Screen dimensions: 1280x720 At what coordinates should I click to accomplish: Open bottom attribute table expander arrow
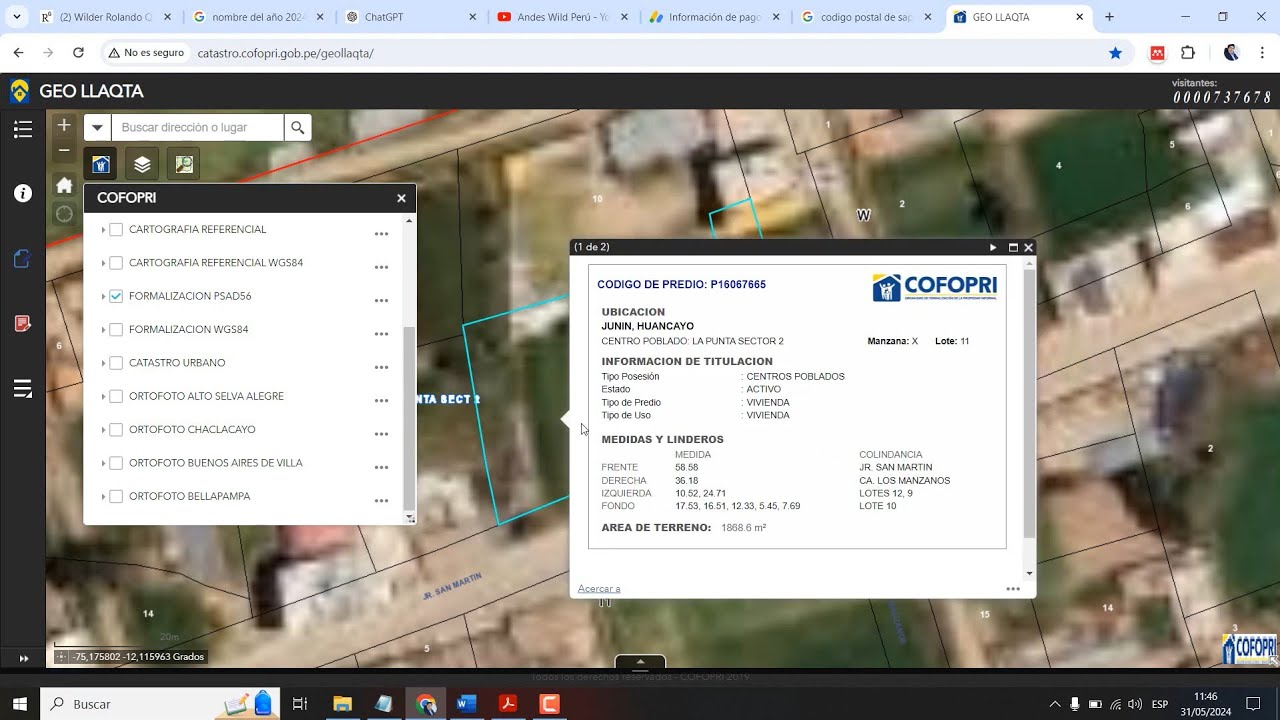point(640,662)
